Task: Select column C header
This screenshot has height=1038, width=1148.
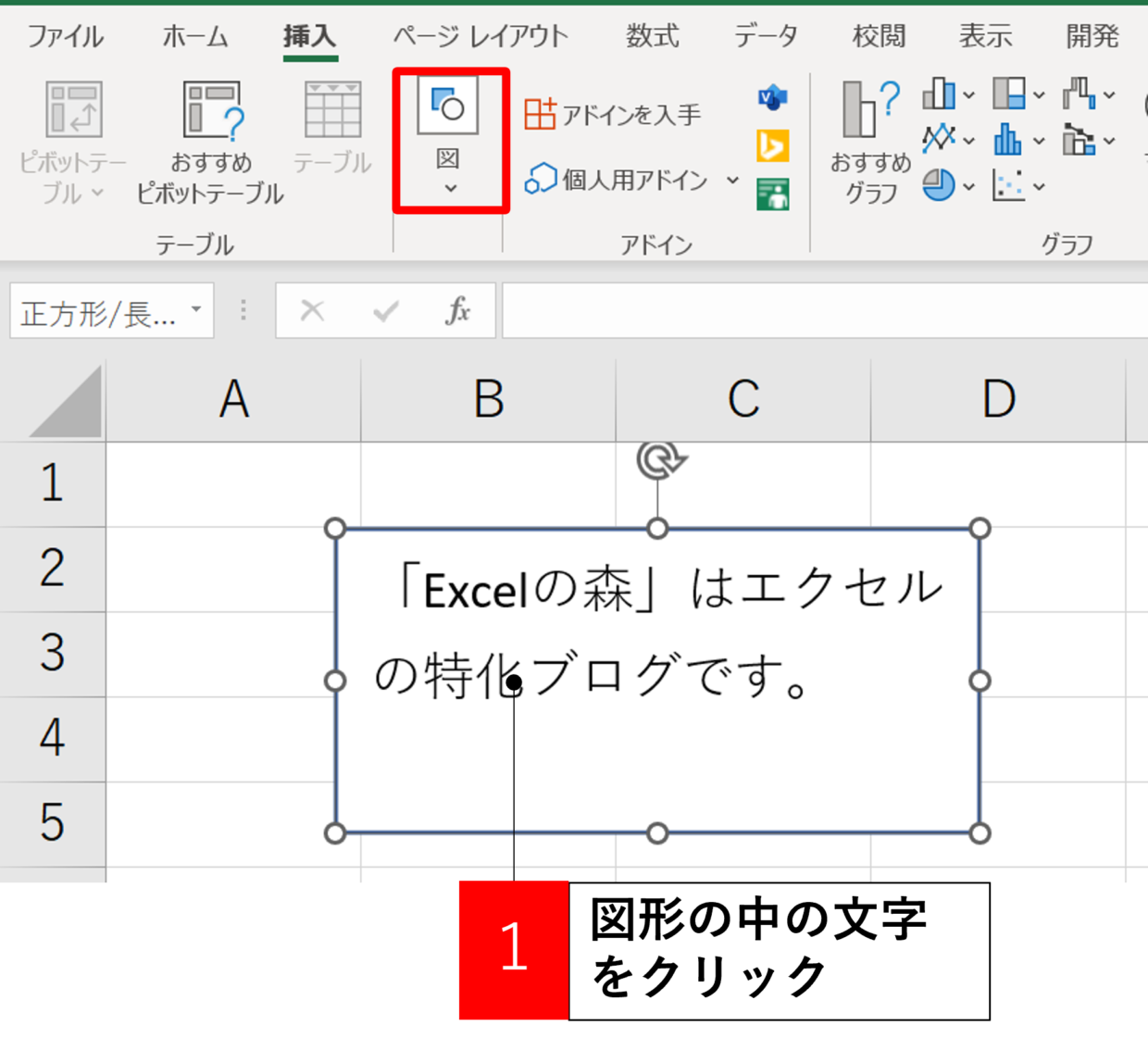Action: pyautogui.click(x=743, y=400)
